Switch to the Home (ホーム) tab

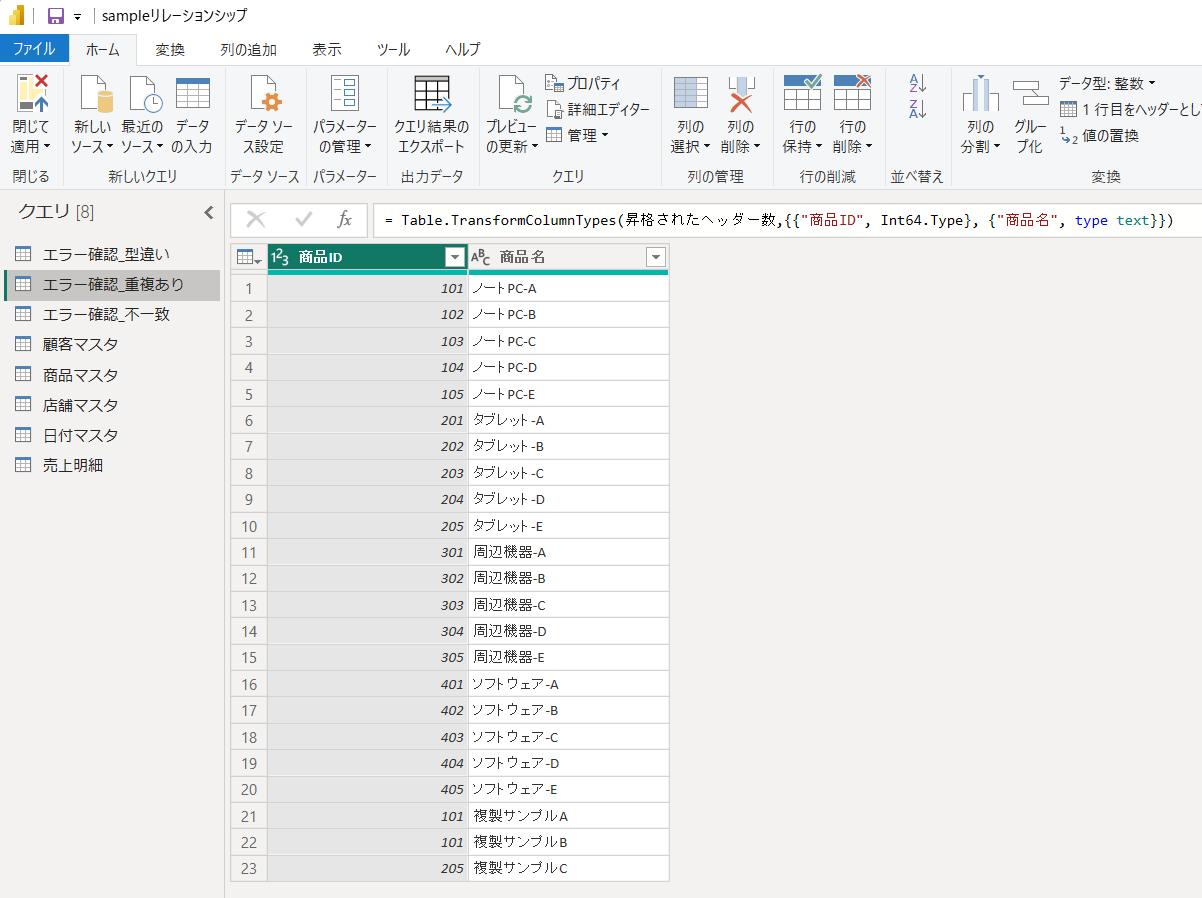[102, 49]
